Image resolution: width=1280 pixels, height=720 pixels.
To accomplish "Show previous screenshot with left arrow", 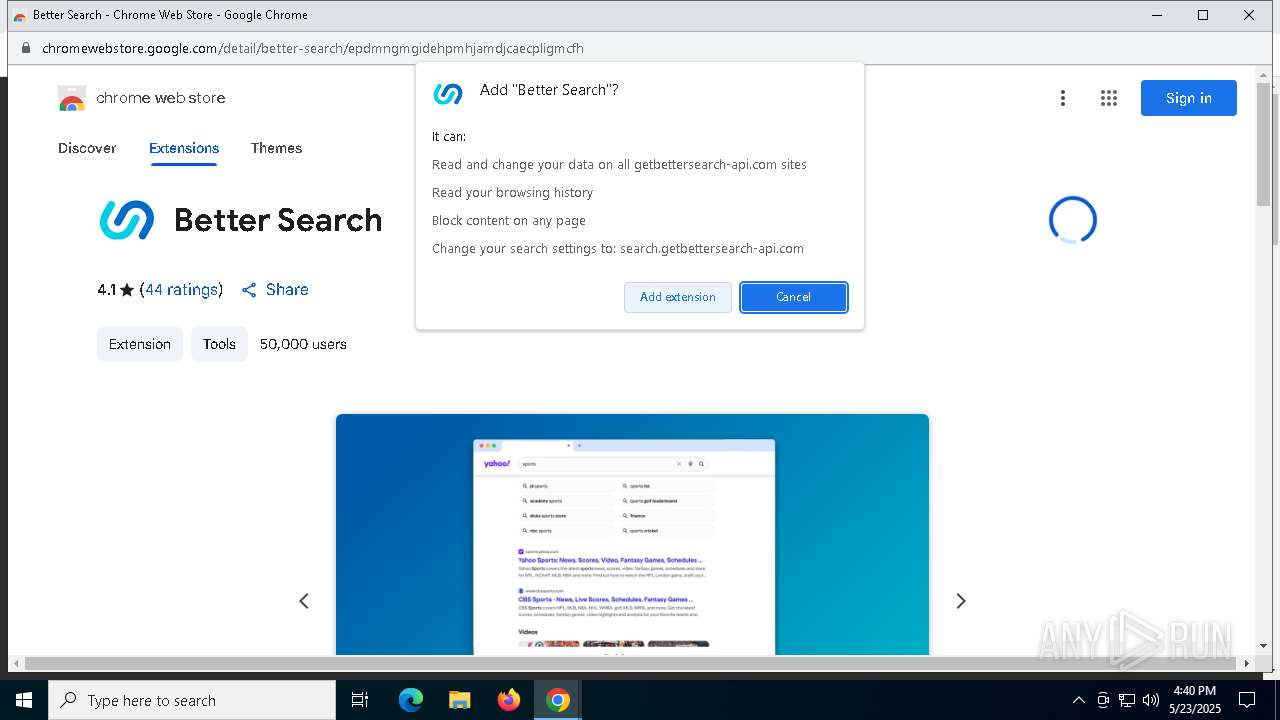I will (304, 601).
